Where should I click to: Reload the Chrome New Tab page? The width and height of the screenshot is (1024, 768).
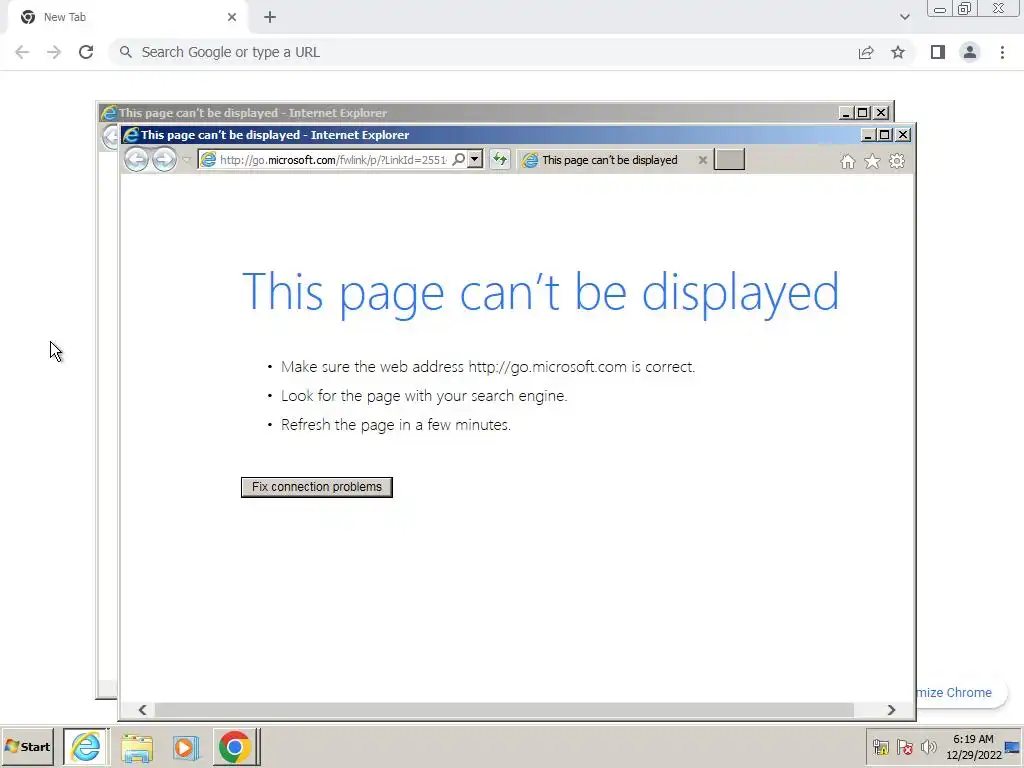tap(86, 52)
